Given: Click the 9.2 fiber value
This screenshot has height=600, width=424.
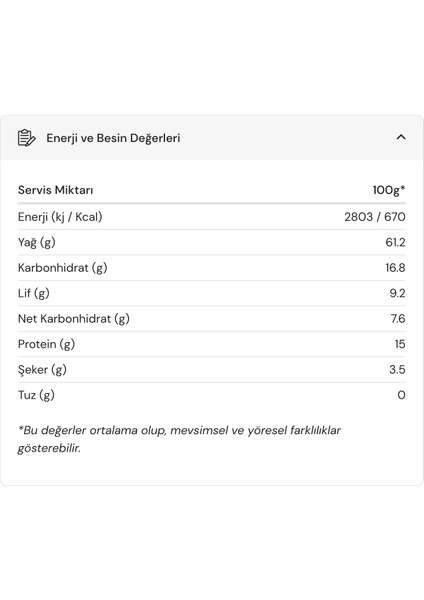Looking at the screenshot, I should pyautogui.click(x=398, y=293).
